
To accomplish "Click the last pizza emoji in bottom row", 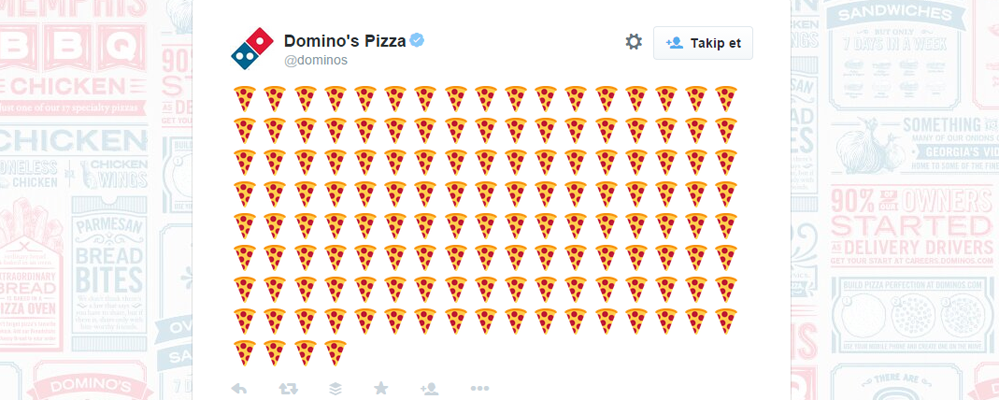I will tap(336, 352).
